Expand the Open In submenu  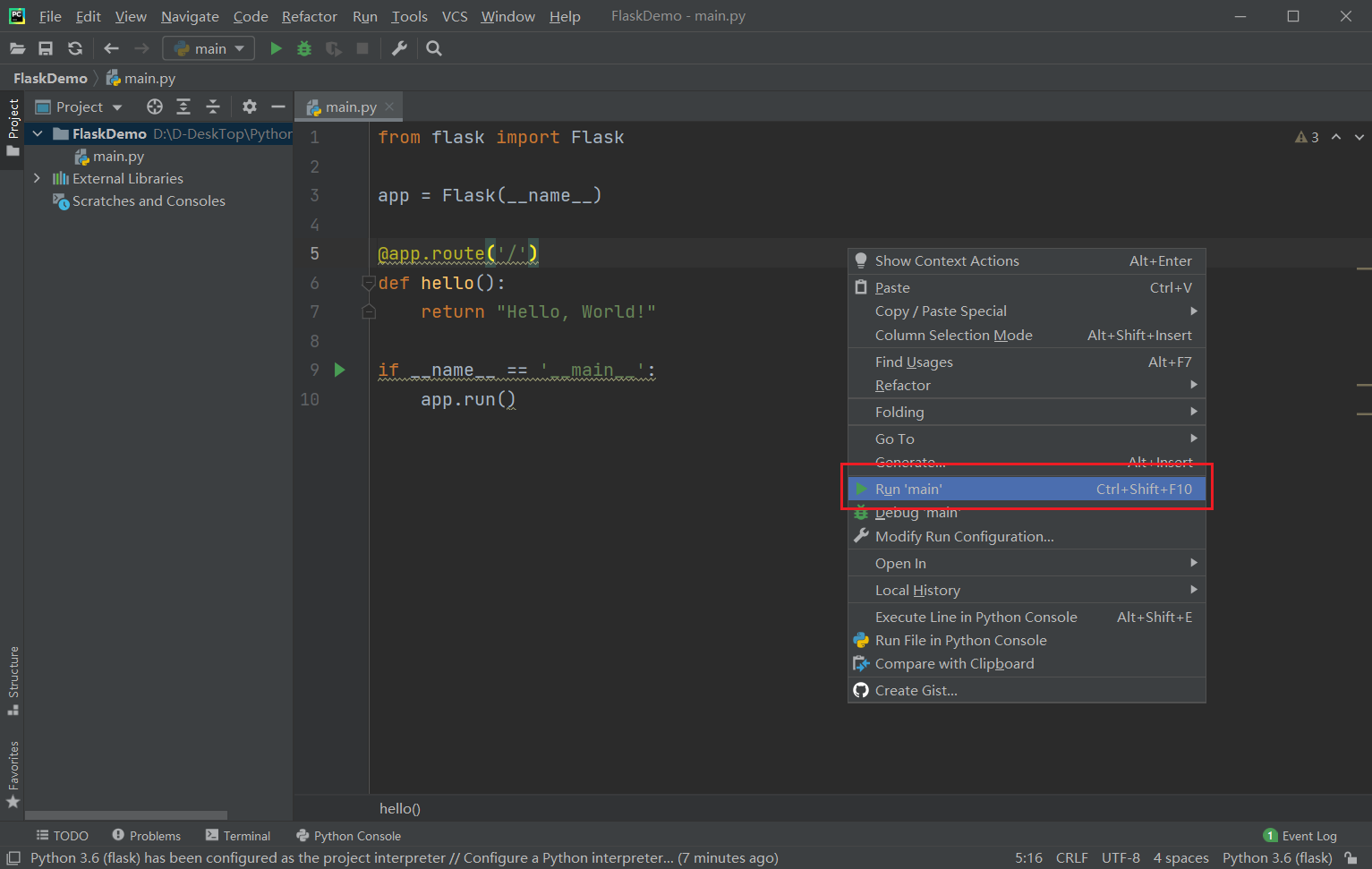[x=1027, y=563]
